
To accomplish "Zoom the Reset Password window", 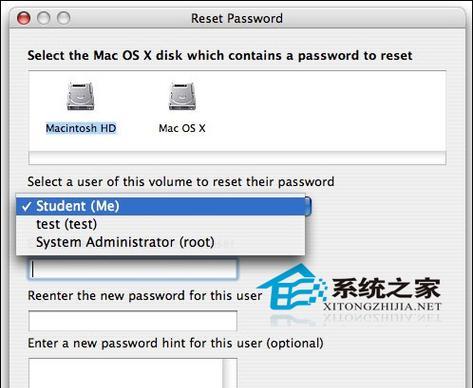I will pos(64,18).
